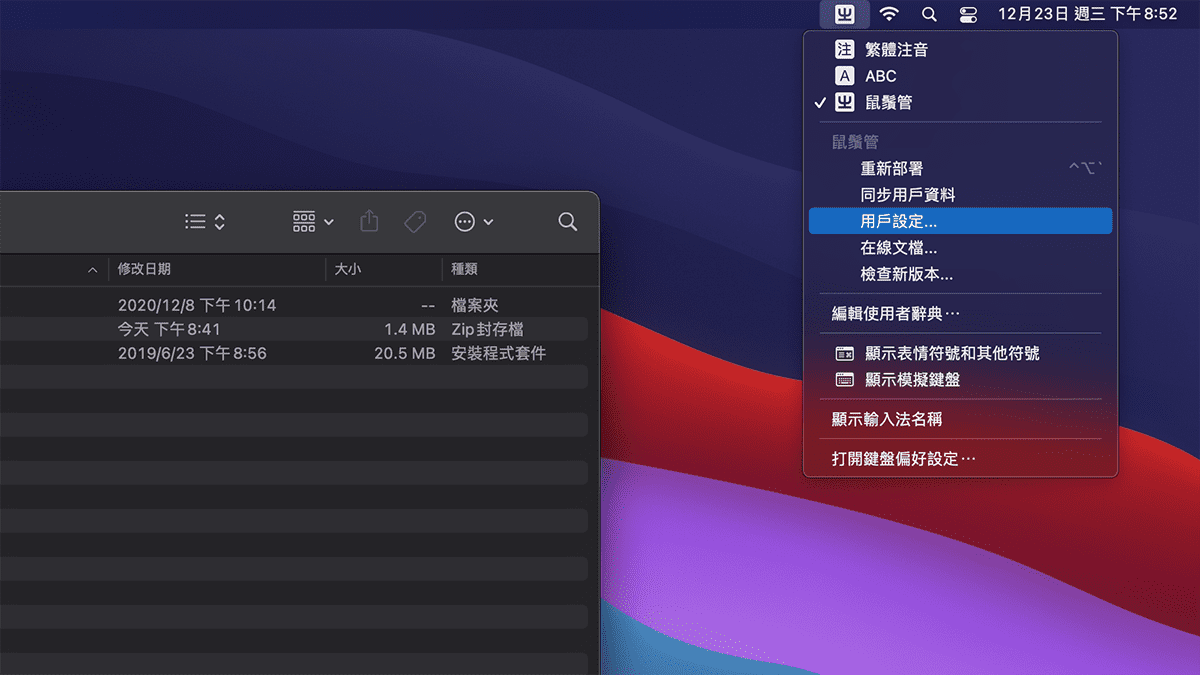Open the Wi-Fi status icon
1200x675 pixels.
(889, 14)
